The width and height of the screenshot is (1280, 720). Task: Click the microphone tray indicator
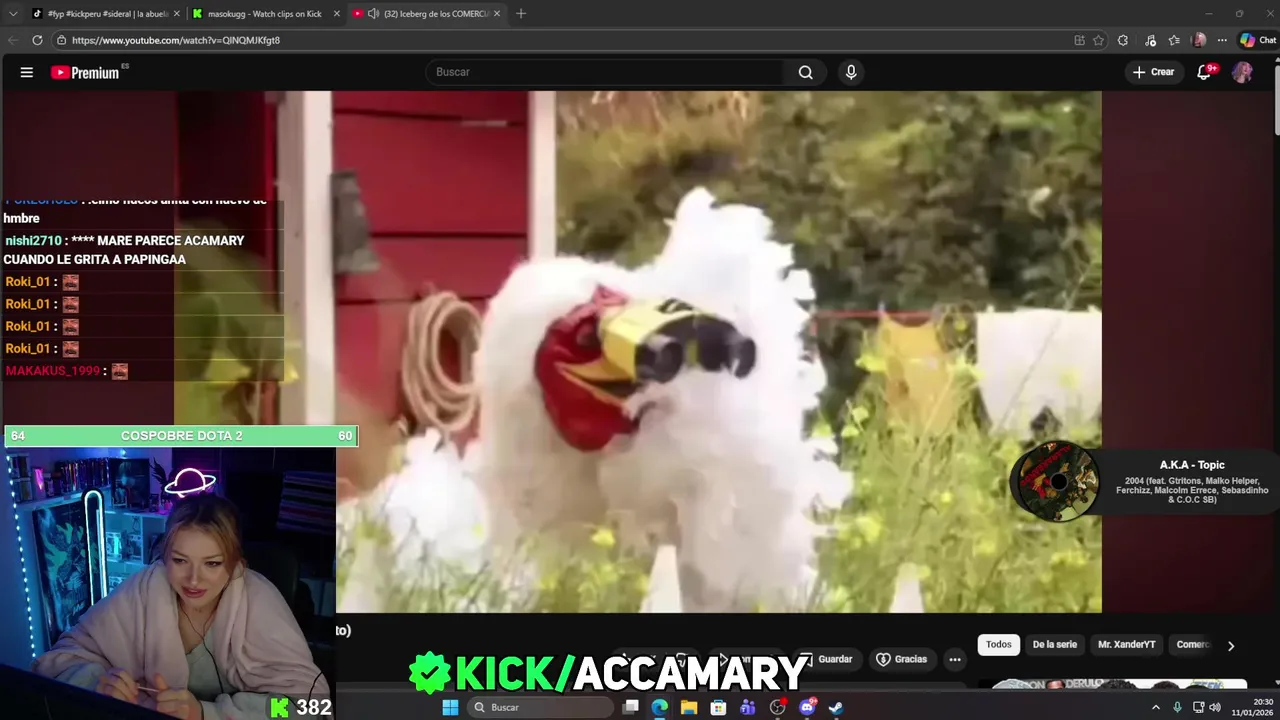1177,707
